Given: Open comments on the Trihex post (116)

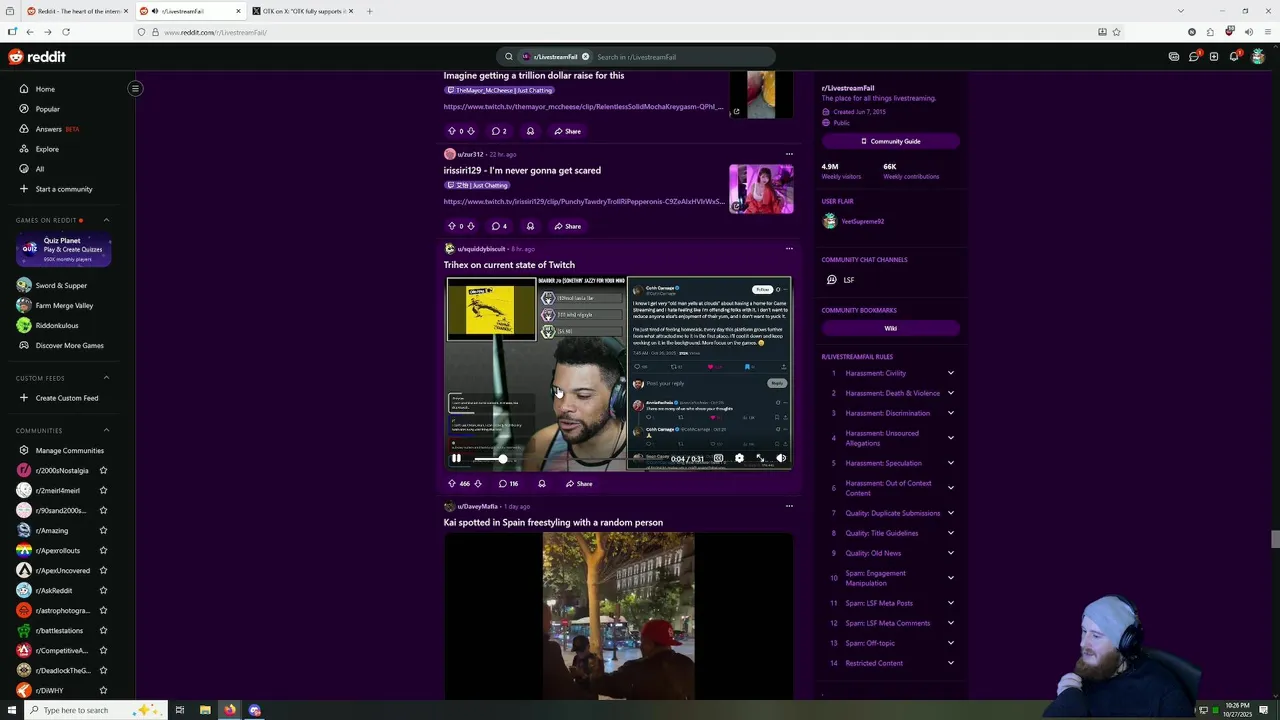Looking at the screenshot, I should [508, 483].
